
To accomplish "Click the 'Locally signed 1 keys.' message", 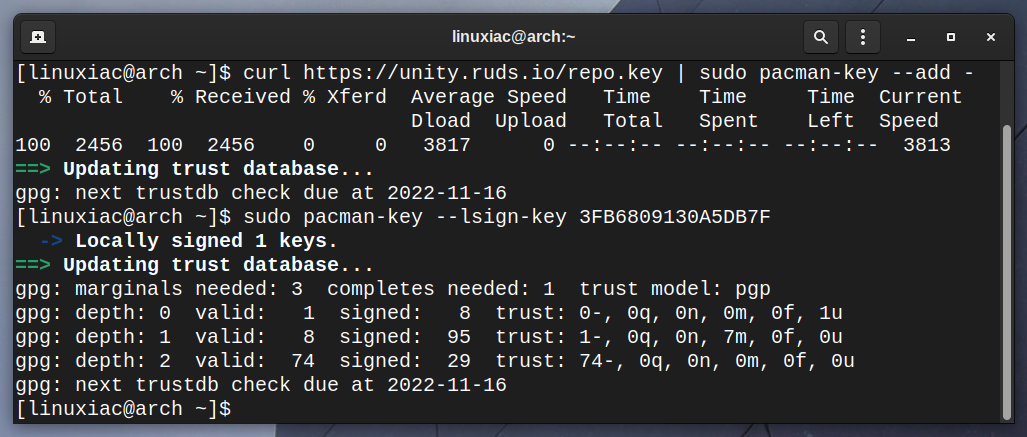I will click(206, 241).
